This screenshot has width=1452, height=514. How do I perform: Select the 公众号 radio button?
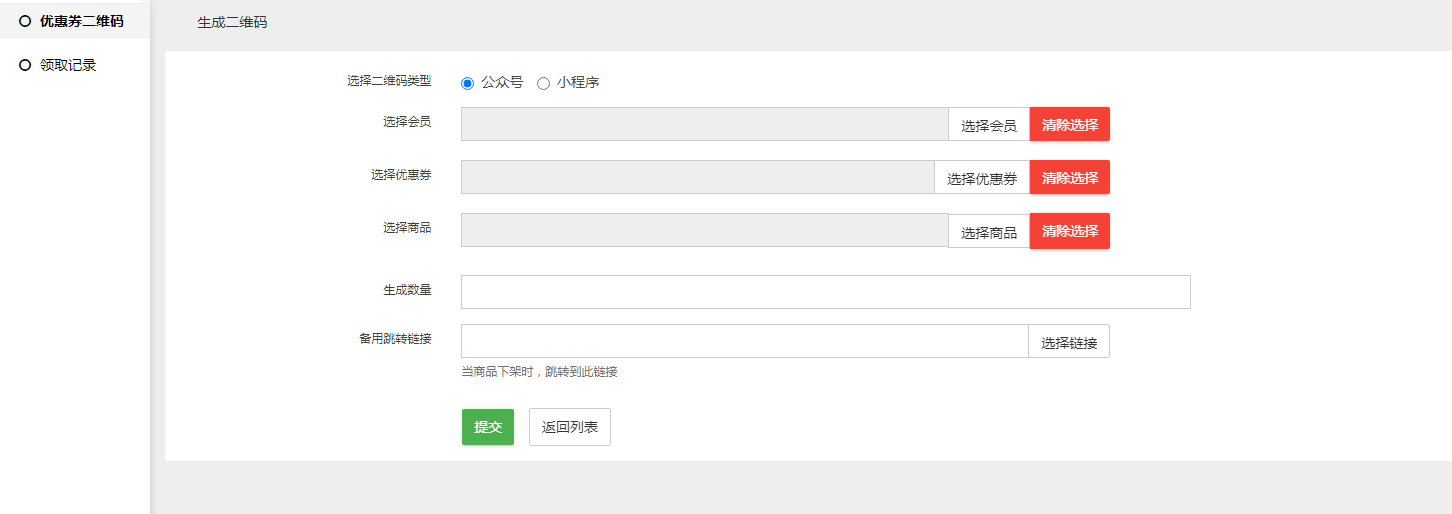click(x=467, y=83)
